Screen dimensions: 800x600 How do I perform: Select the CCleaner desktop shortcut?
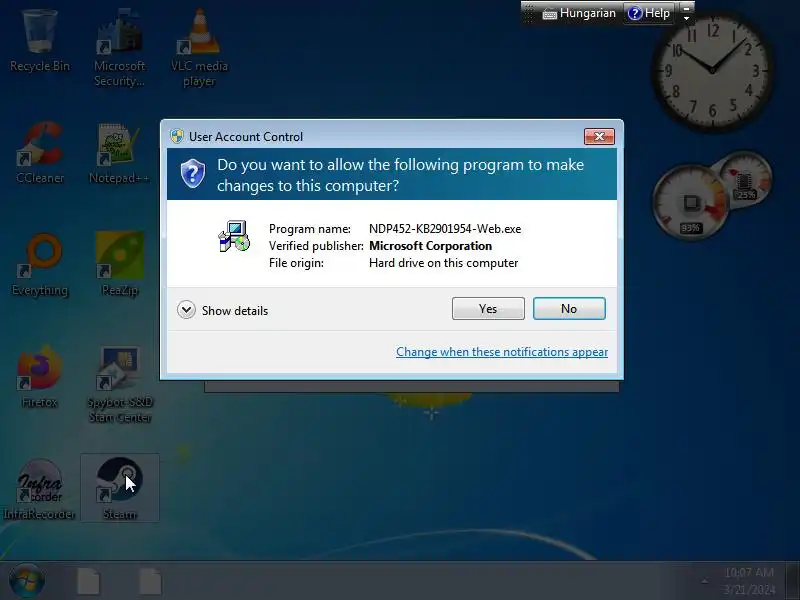pos(40,152)
